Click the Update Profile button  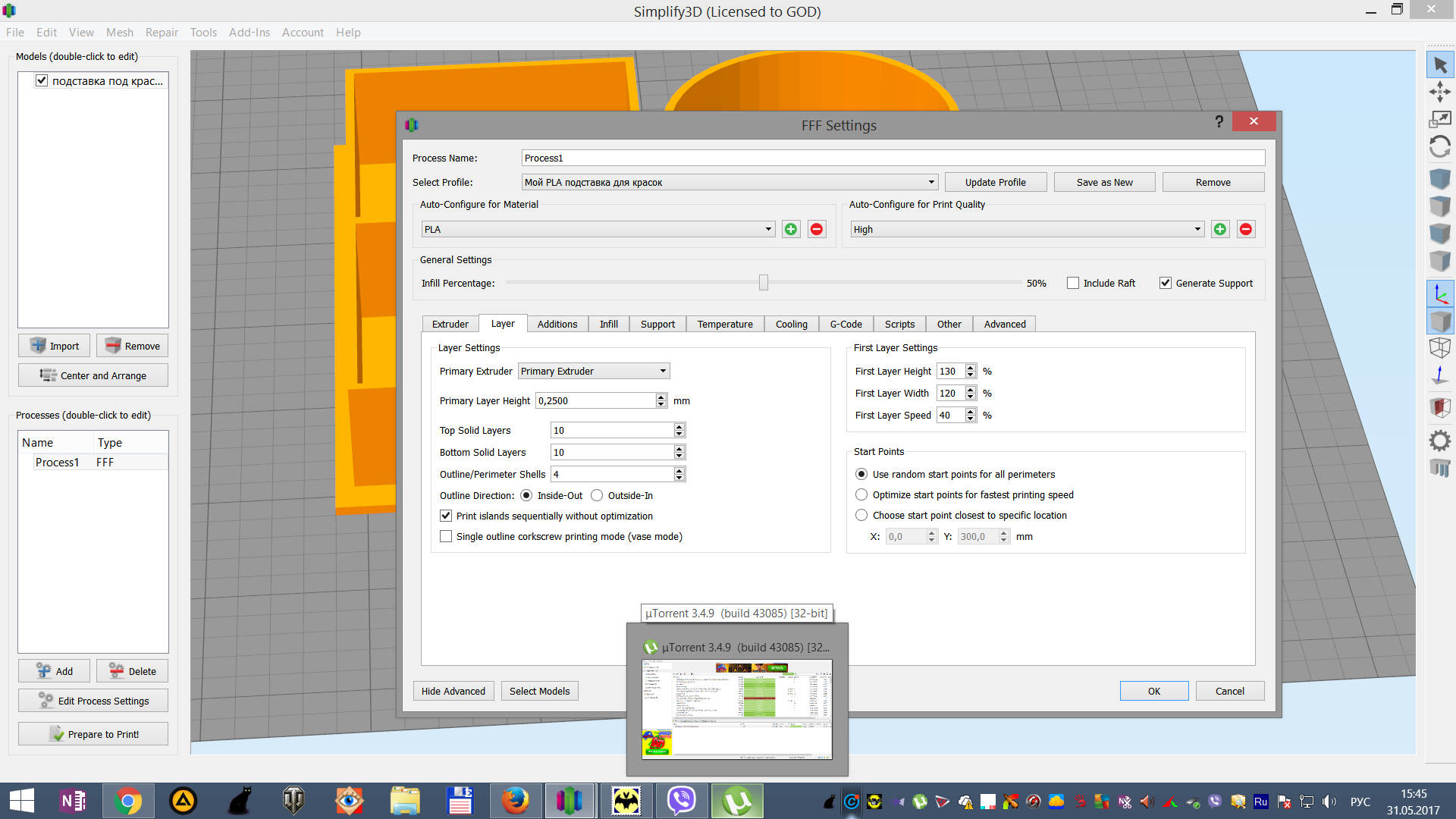tap(995, 182)
